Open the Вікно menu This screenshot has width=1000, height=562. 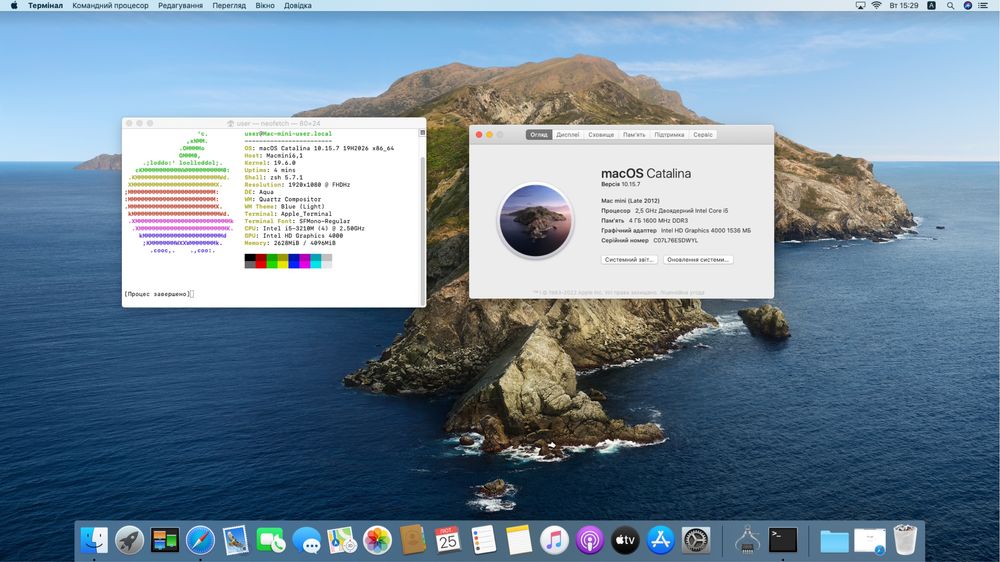(265, 6)
